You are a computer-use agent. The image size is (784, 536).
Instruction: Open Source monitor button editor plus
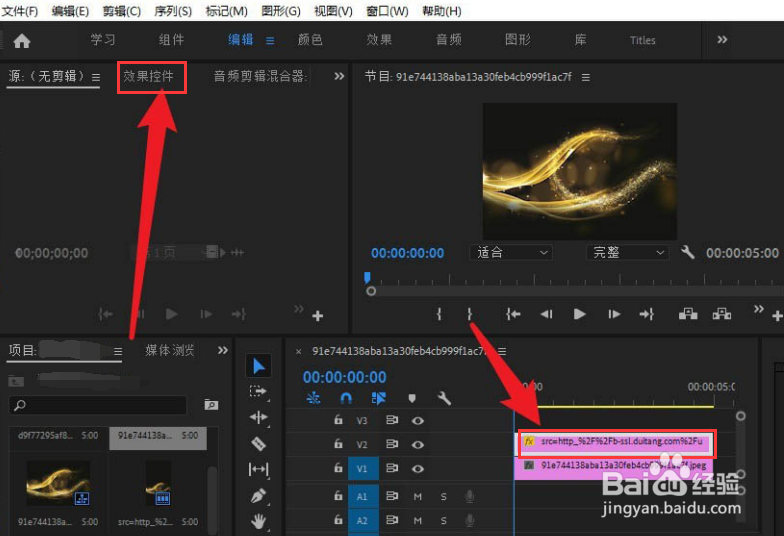point(318,316)
